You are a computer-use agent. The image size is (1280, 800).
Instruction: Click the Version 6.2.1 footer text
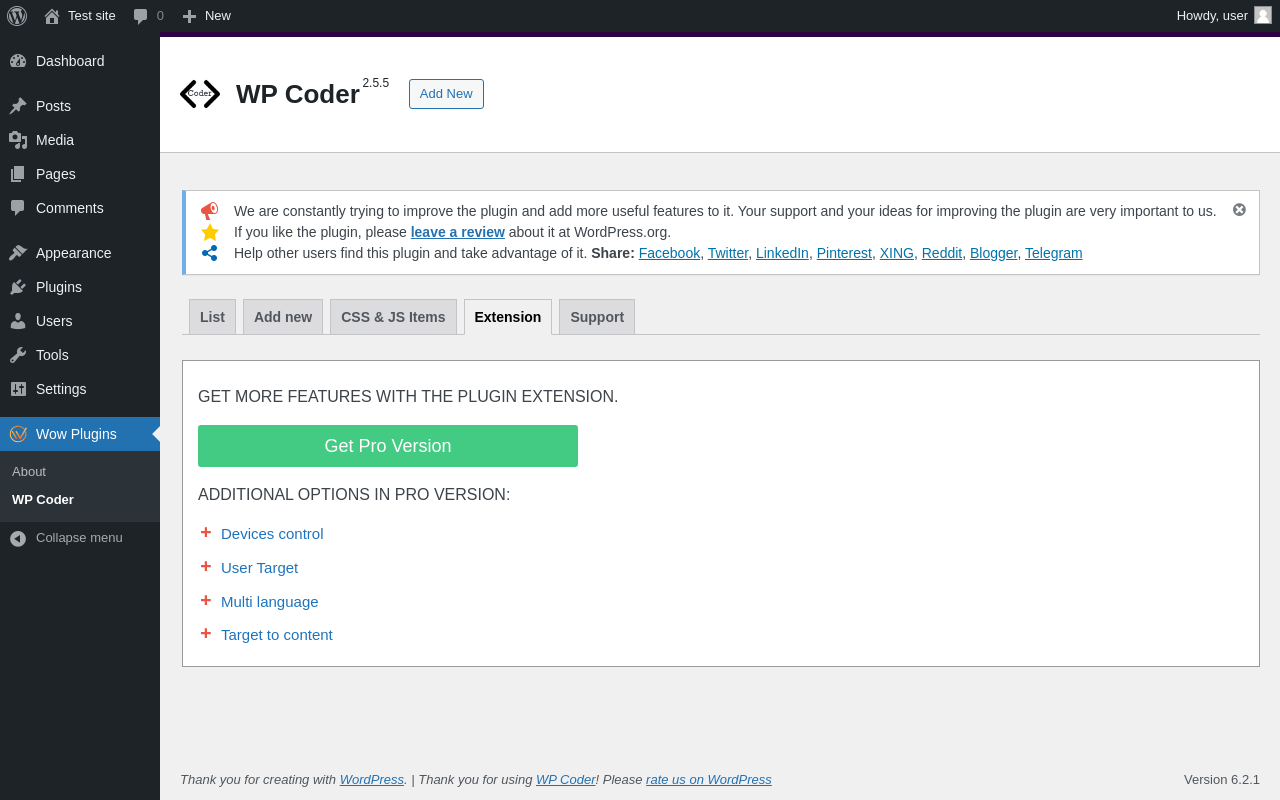pos(1222,779)
